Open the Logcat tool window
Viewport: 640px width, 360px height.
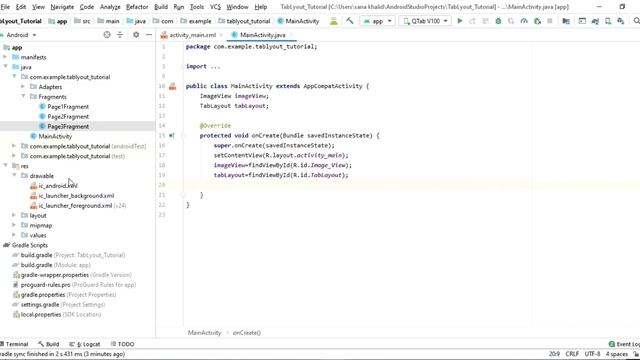[84, 344]
